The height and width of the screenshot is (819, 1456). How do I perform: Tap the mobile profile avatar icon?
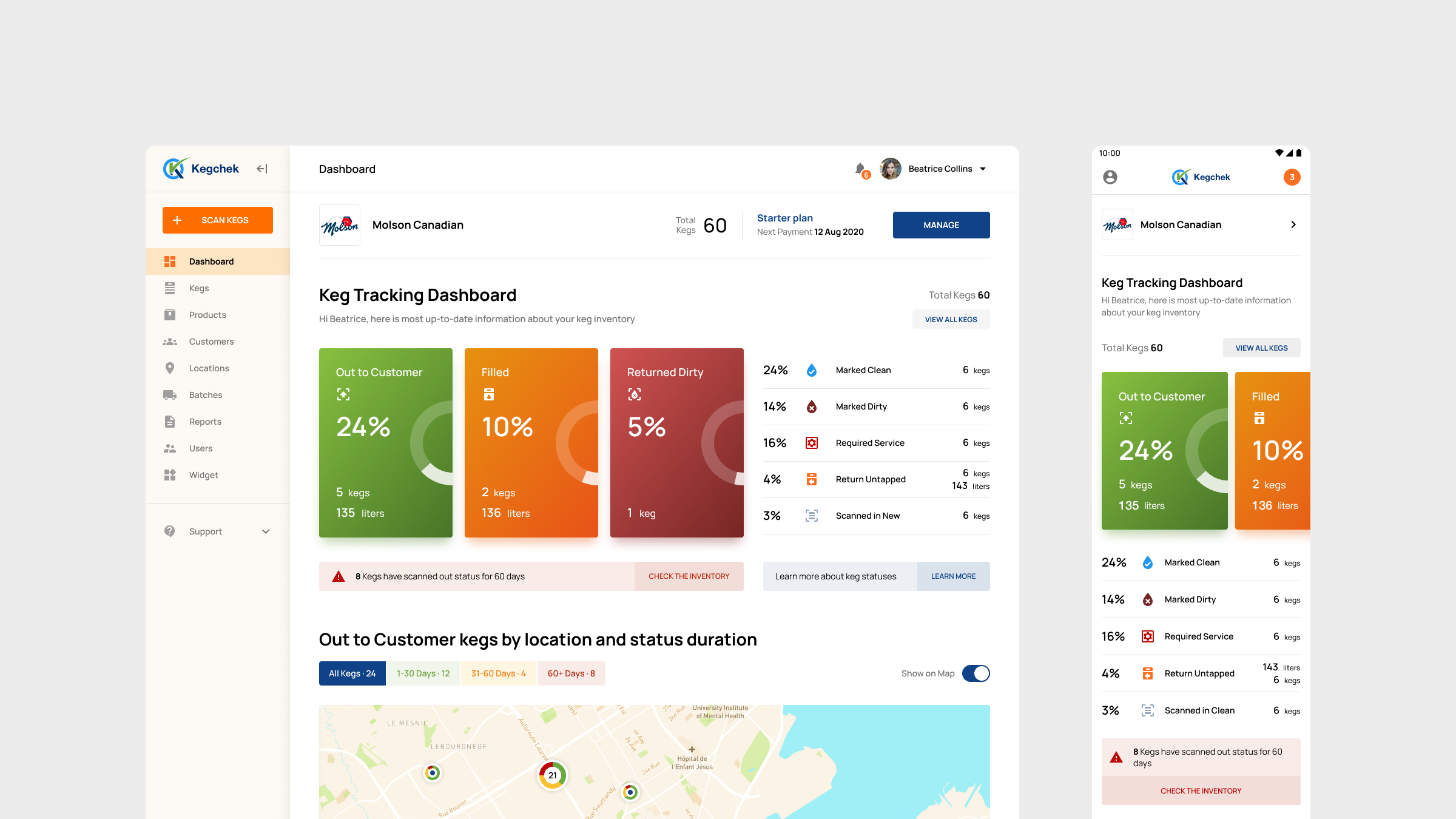(x=1110, y=177)
